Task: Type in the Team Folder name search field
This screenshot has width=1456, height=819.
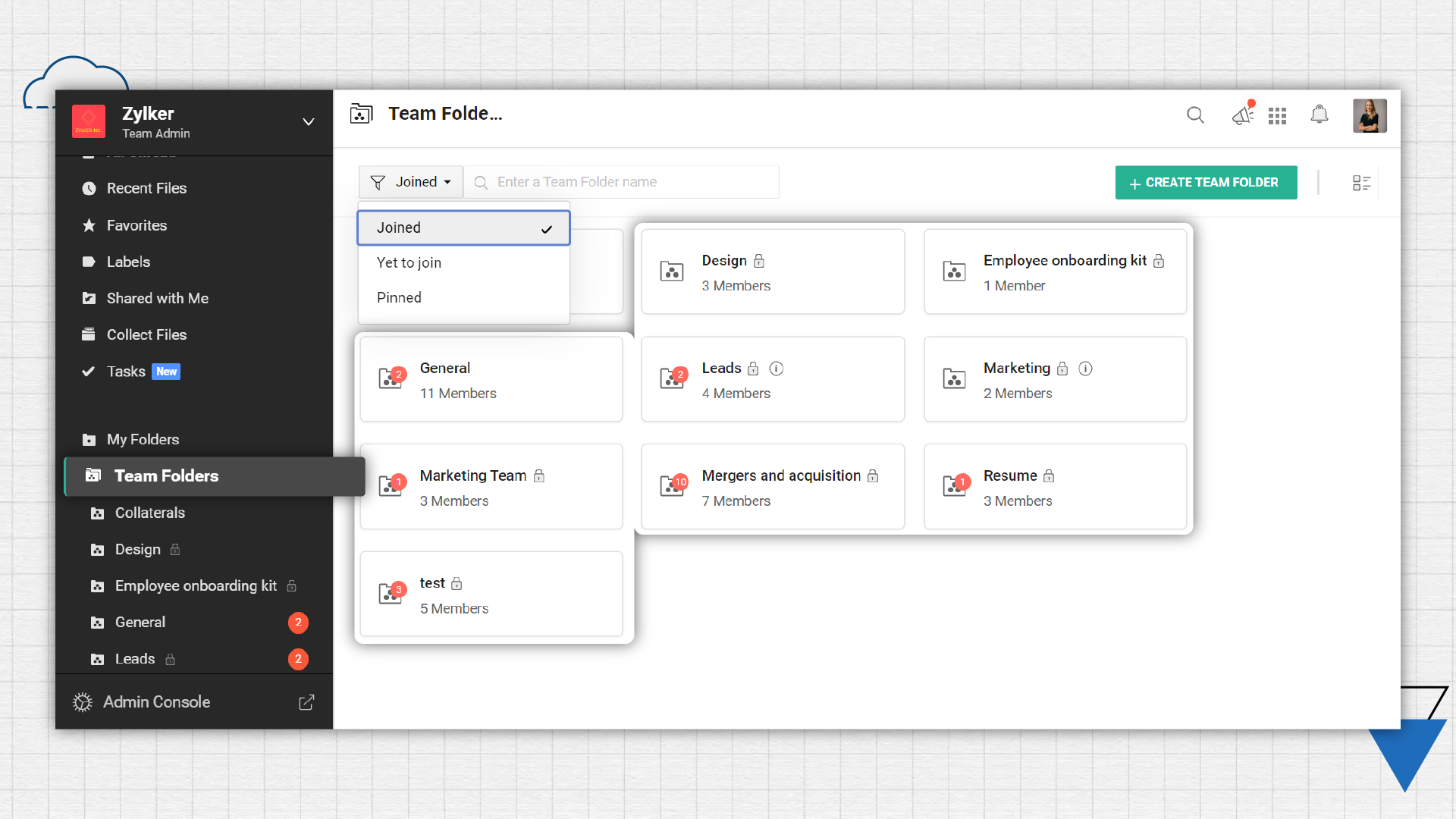Action: 629,182
